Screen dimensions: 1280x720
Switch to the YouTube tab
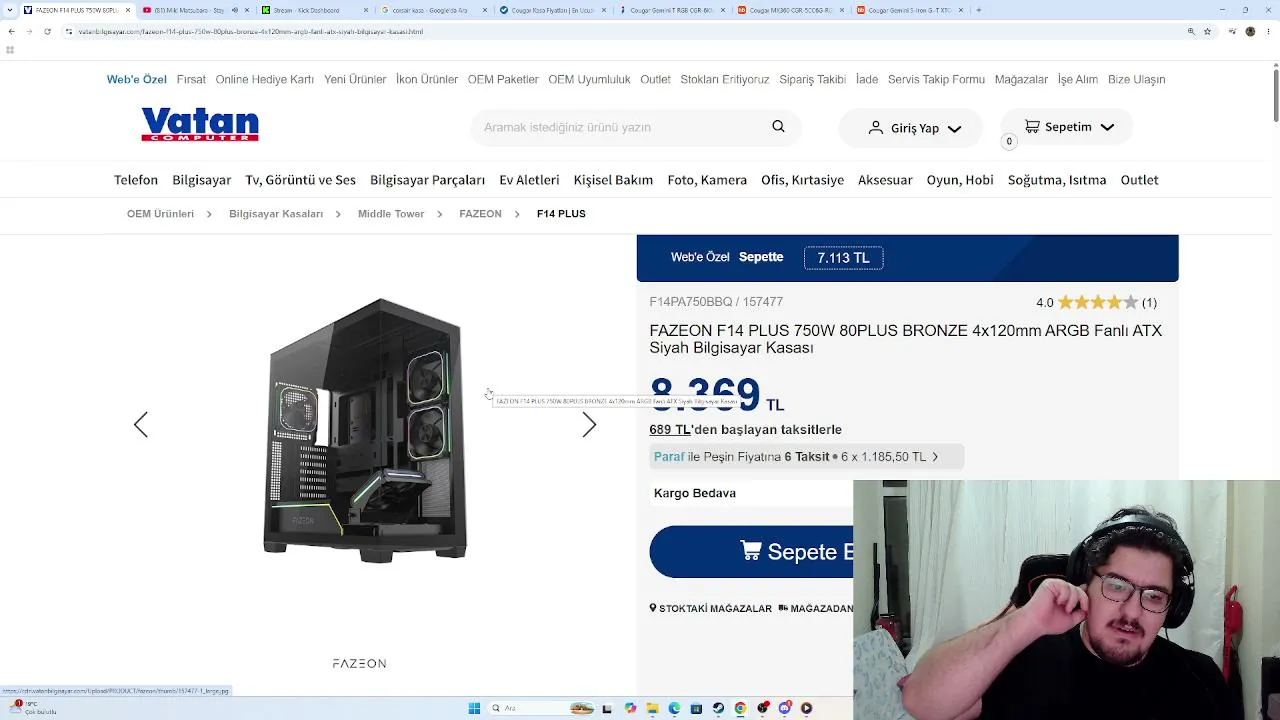pyautogui.click(x=195, y=10)
